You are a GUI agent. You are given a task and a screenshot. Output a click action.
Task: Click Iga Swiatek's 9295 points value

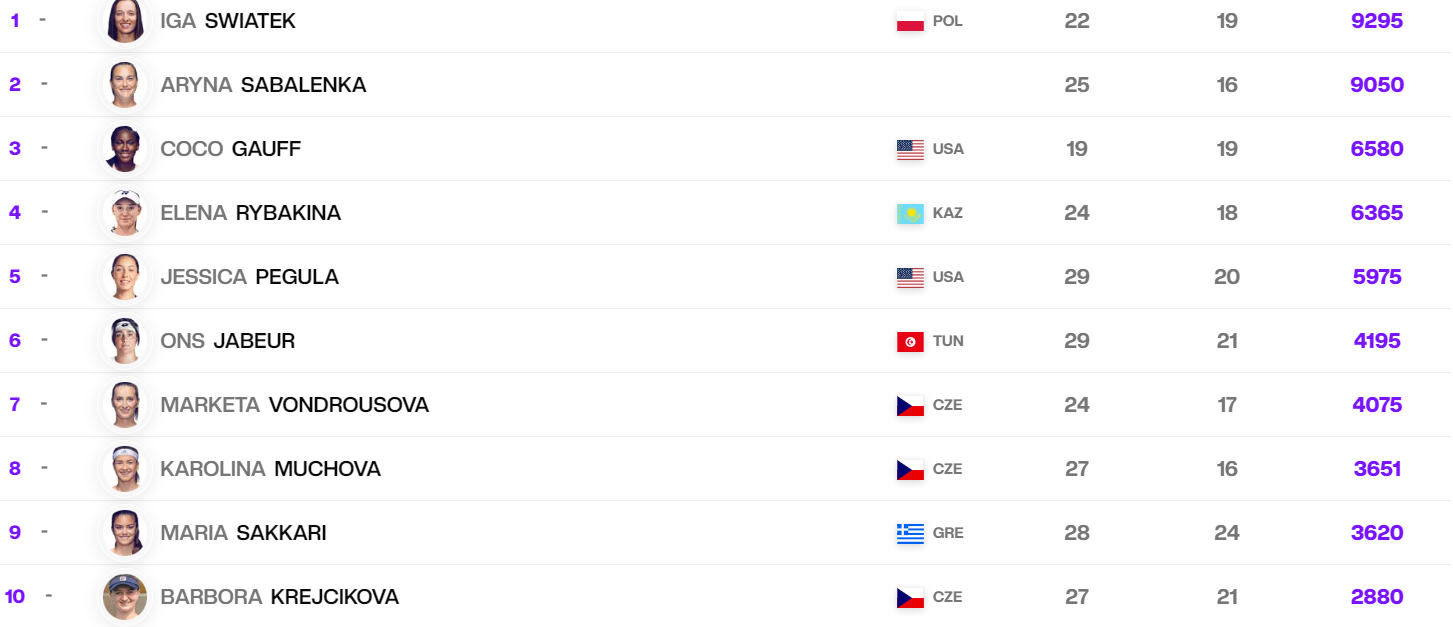[x=1377, y=21]
